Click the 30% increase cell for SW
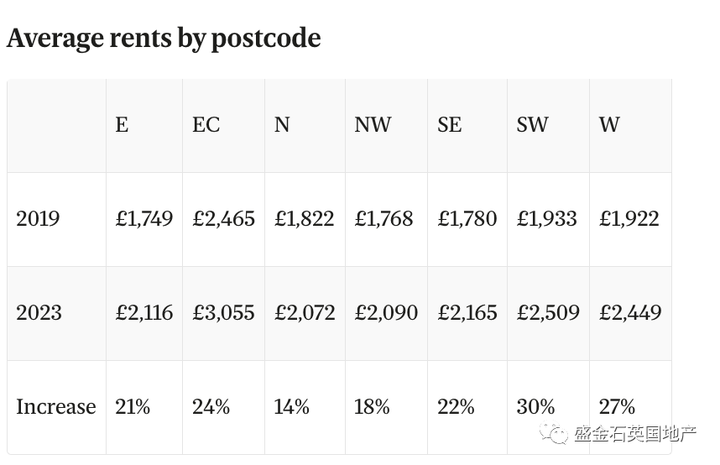The image size is (720, 465). [x=535, y=407]
